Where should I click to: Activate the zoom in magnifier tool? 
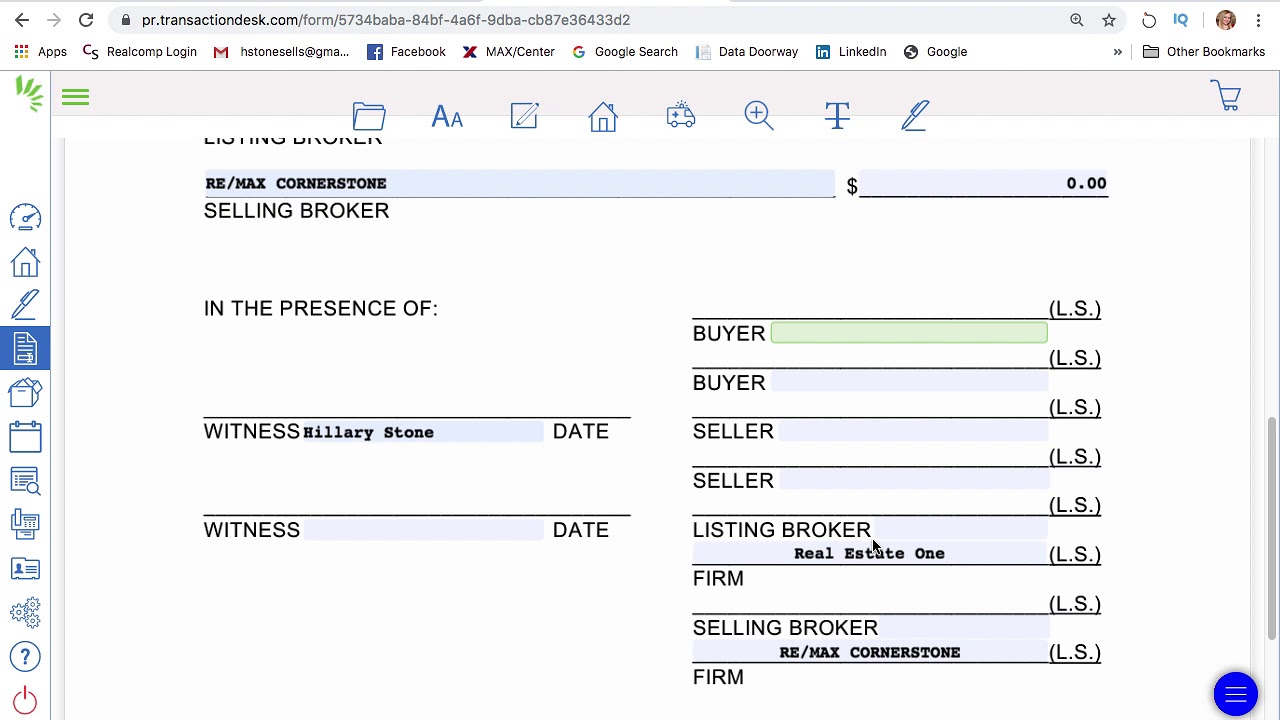[759, 116]
